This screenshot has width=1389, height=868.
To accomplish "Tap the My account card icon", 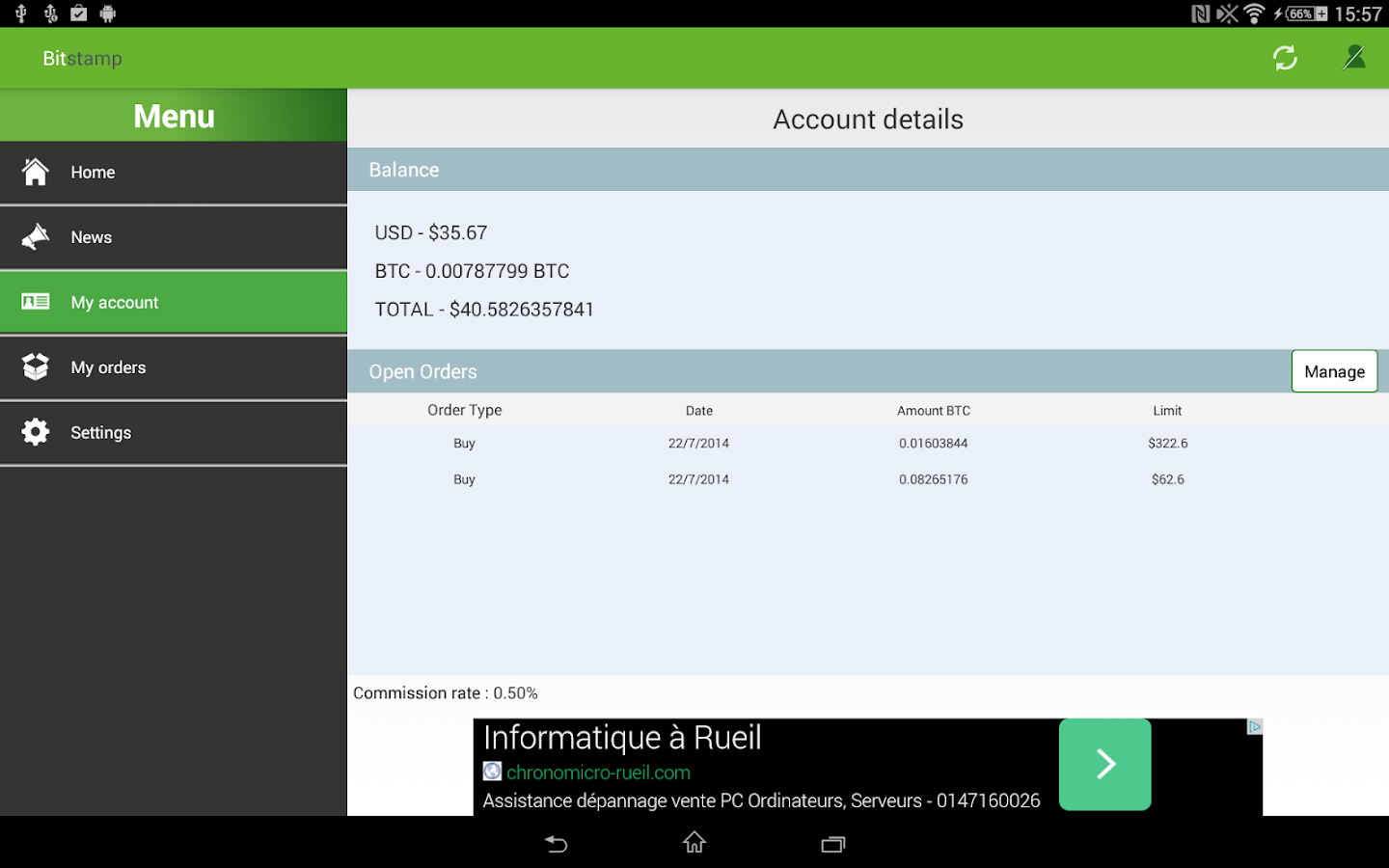I will tap(36, 302).
